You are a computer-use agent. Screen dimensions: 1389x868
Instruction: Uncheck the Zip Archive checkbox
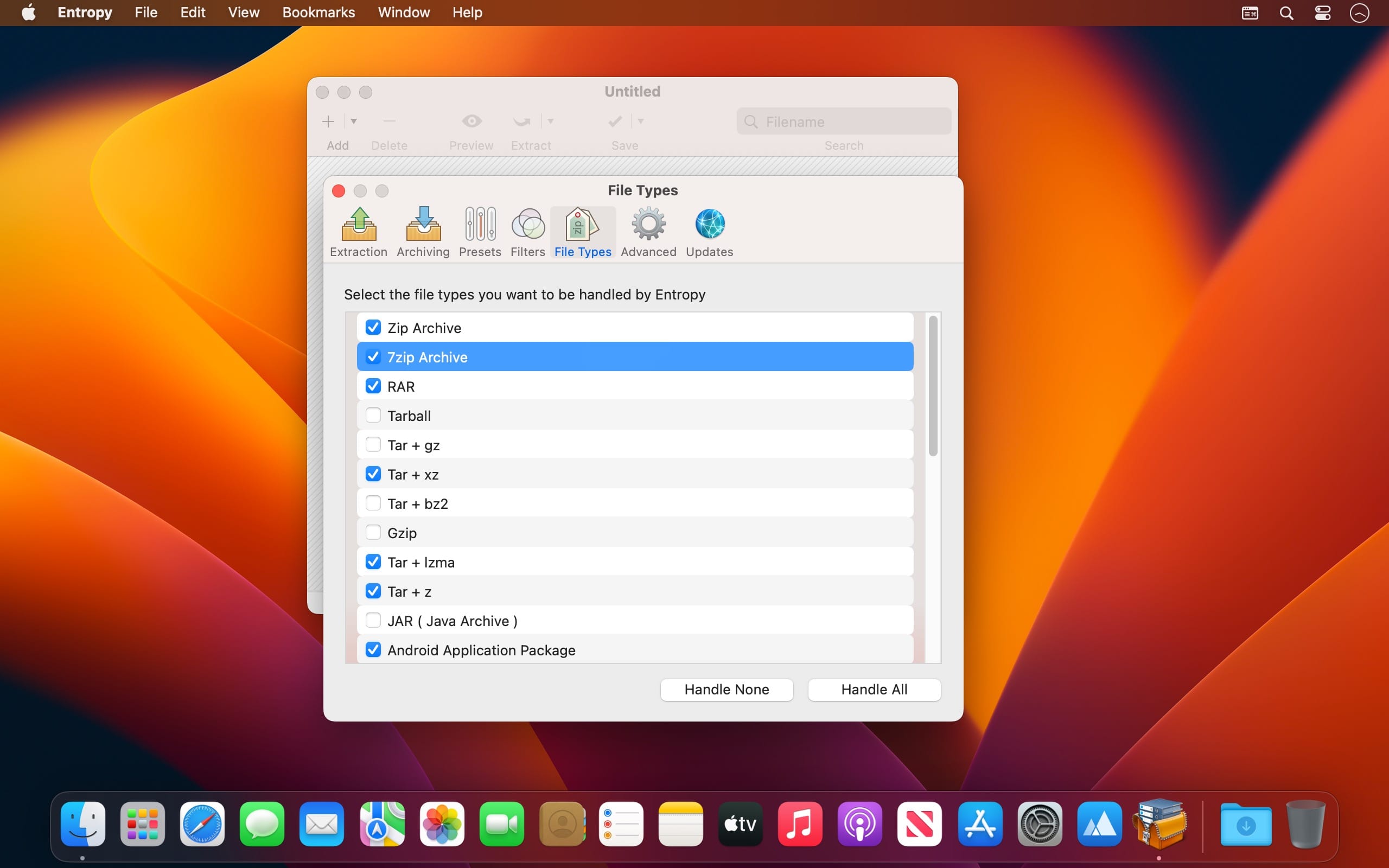click(x=373, y=327)
